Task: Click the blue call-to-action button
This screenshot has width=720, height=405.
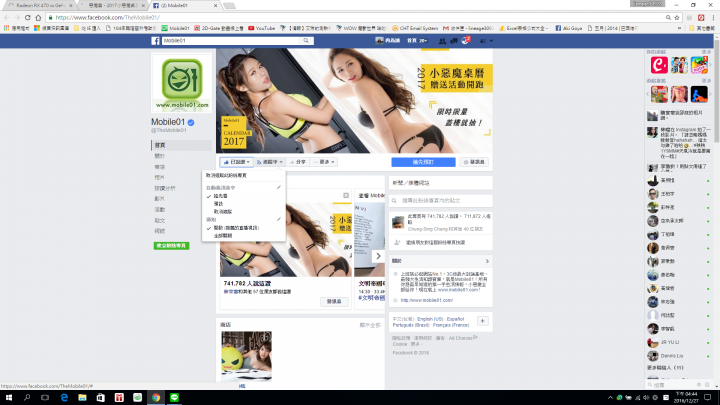Action: [x=423, y=162]
